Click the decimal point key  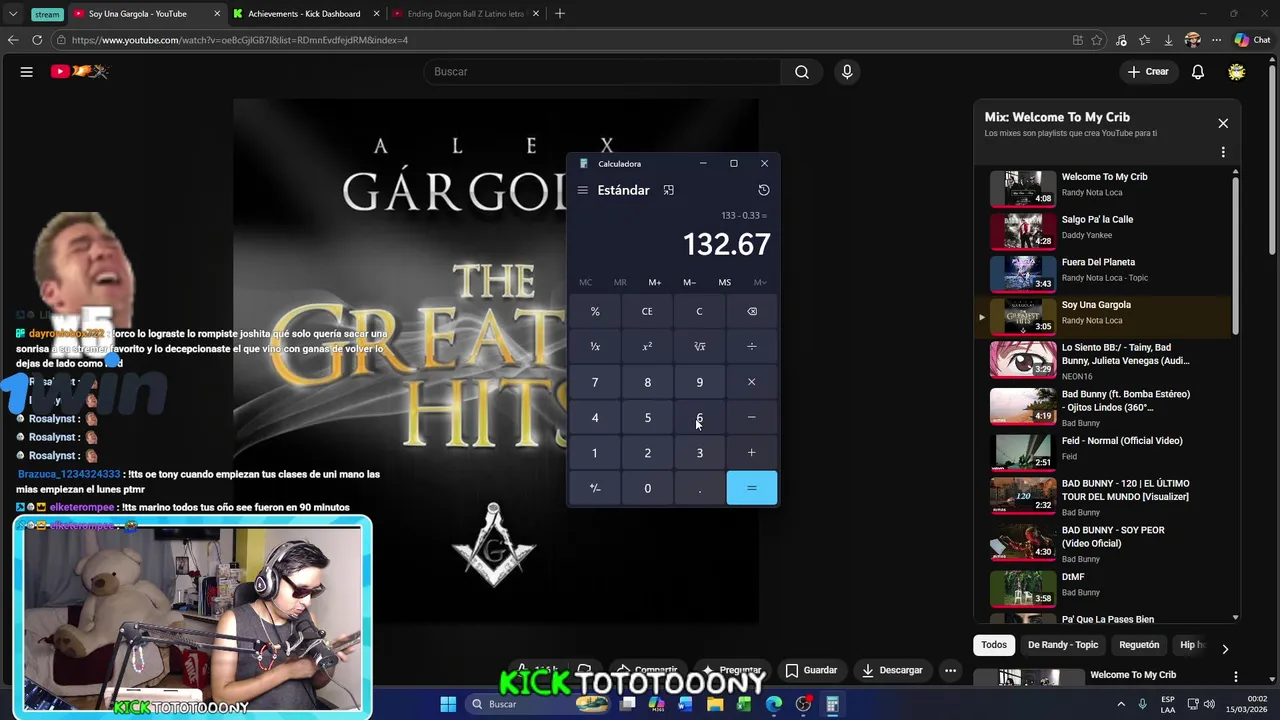(x=699, y=488)
